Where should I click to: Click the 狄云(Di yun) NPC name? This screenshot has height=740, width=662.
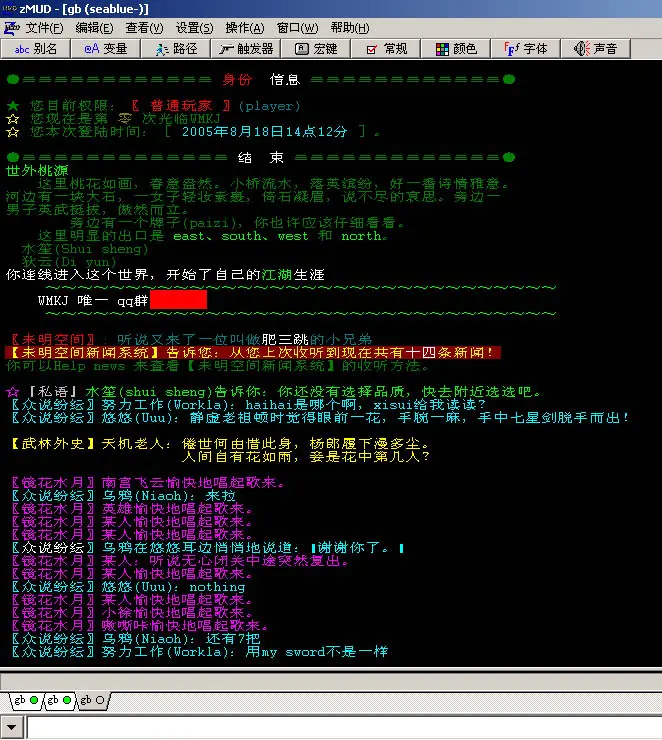69,261
